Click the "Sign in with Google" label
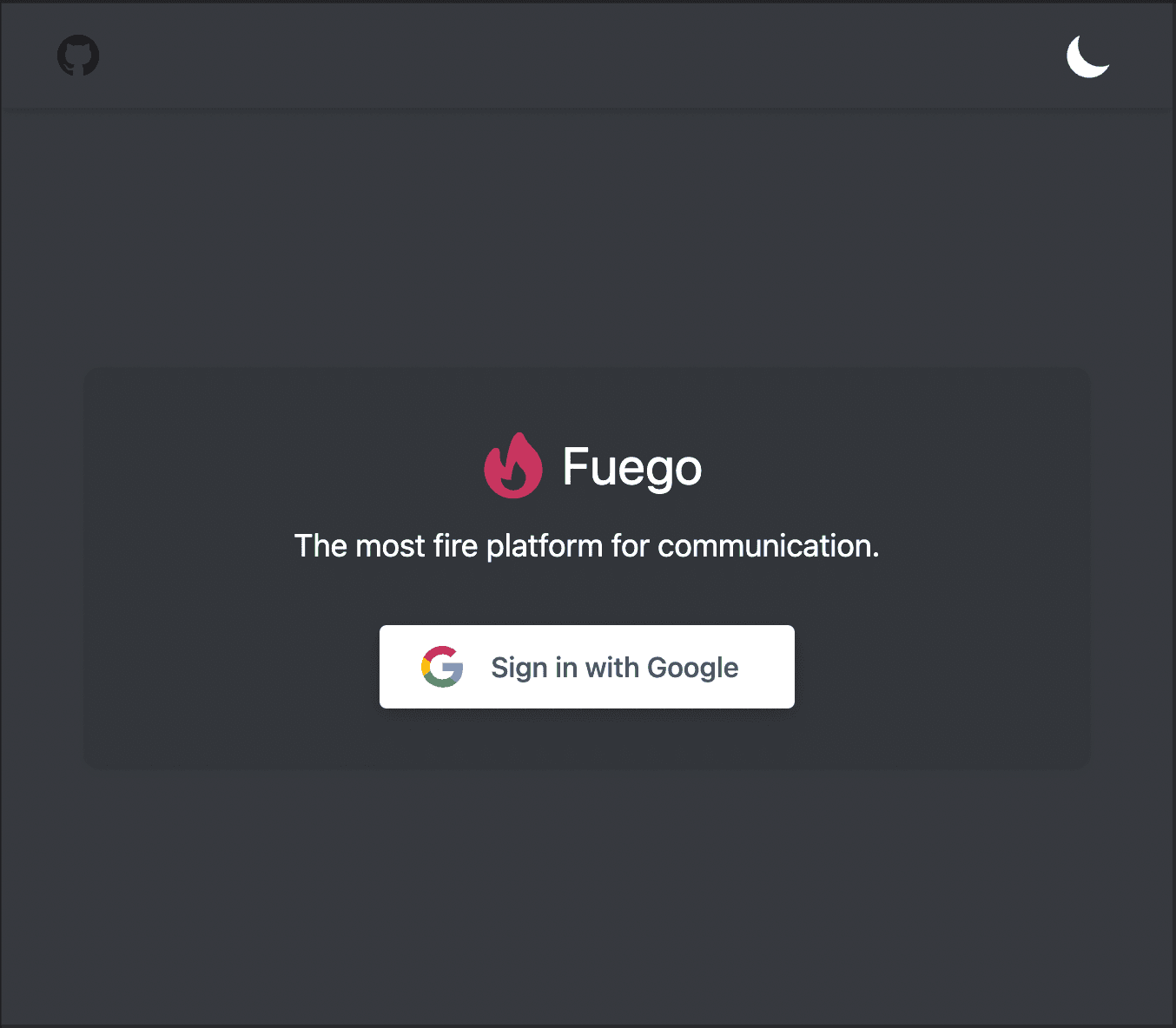The width and height of the screenshot is (1176, 1028). click(614, 668)
